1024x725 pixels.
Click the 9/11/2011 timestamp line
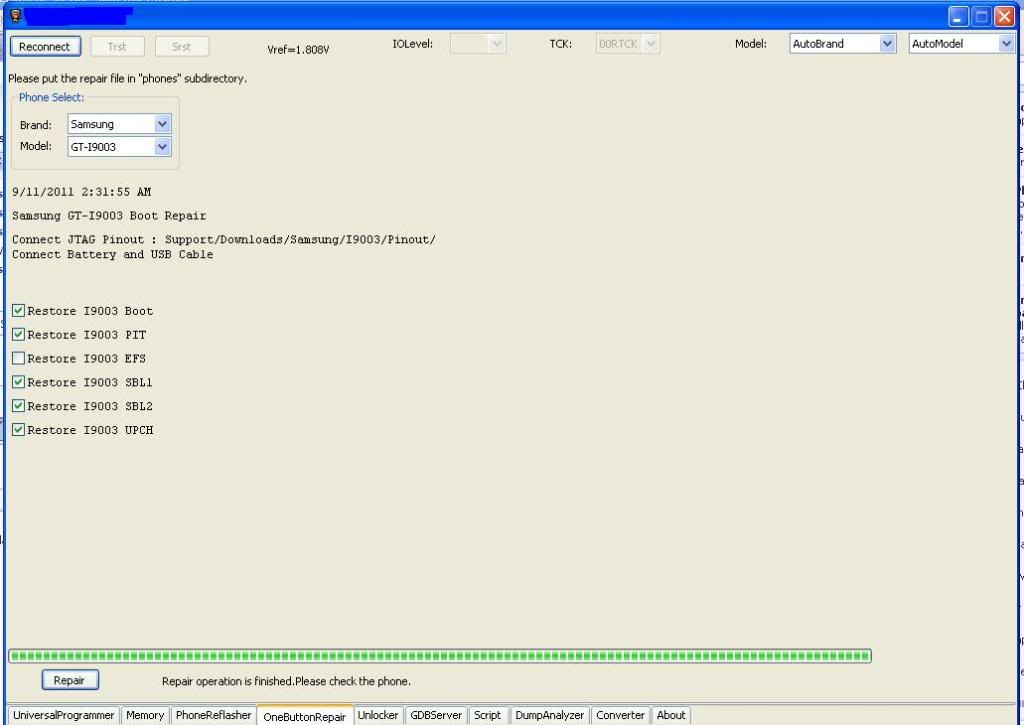(82, 192)
